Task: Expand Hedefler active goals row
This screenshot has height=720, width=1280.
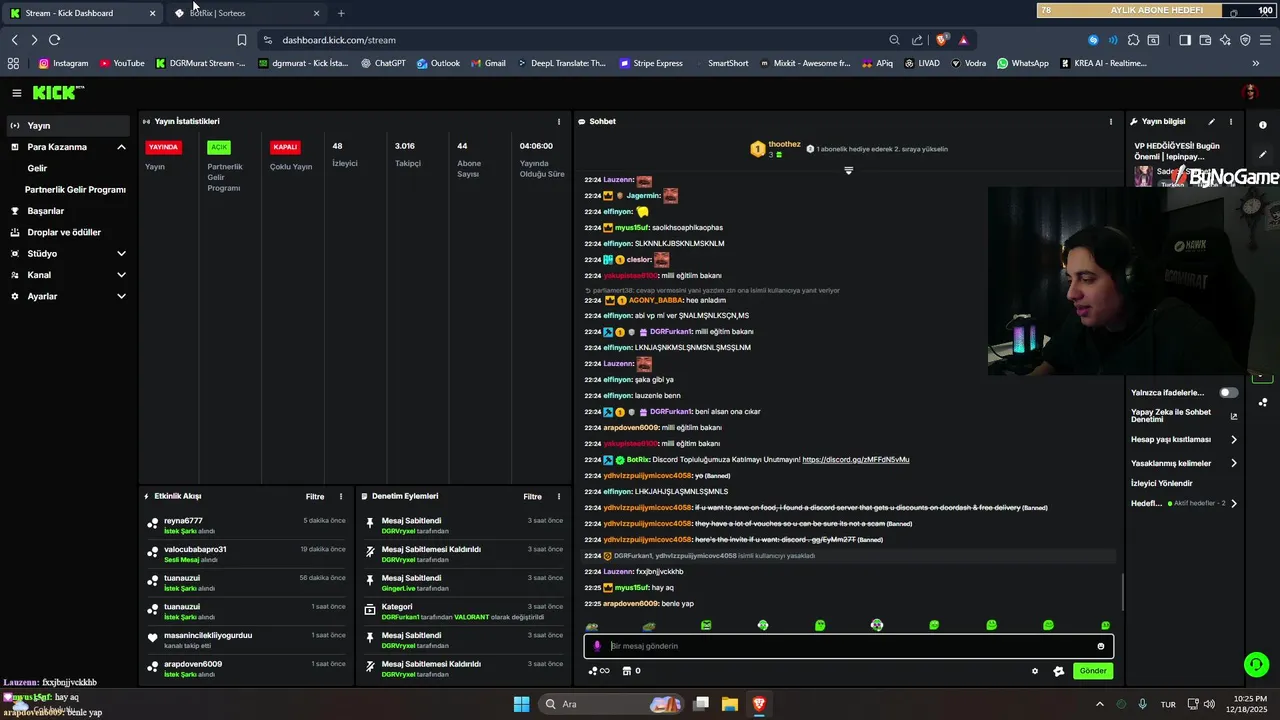Action: coord(1233,503)
